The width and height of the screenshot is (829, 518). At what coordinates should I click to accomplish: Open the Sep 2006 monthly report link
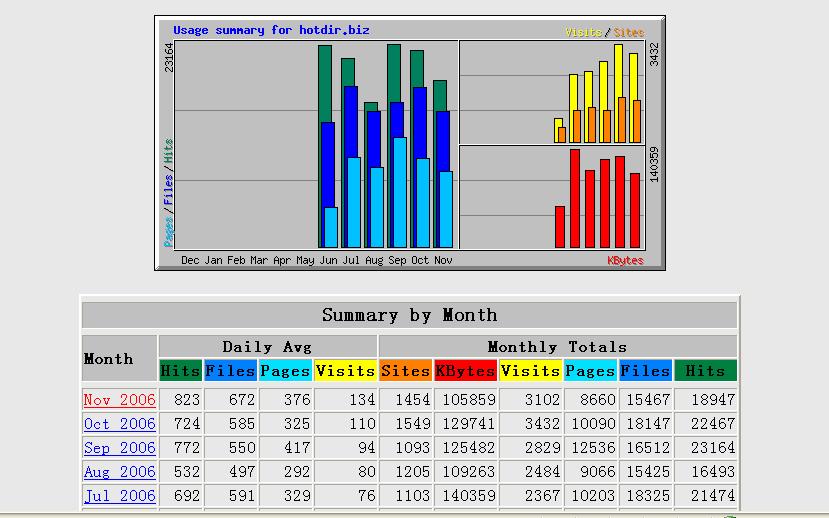(119, 448)
